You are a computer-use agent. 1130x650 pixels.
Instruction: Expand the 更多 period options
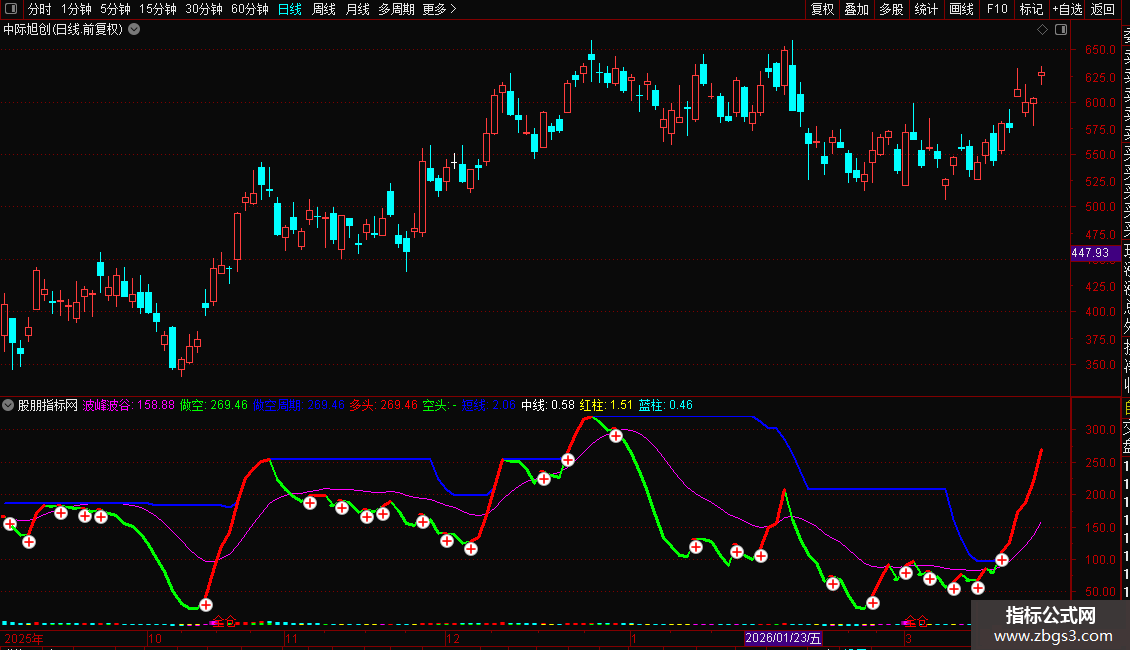439,9
